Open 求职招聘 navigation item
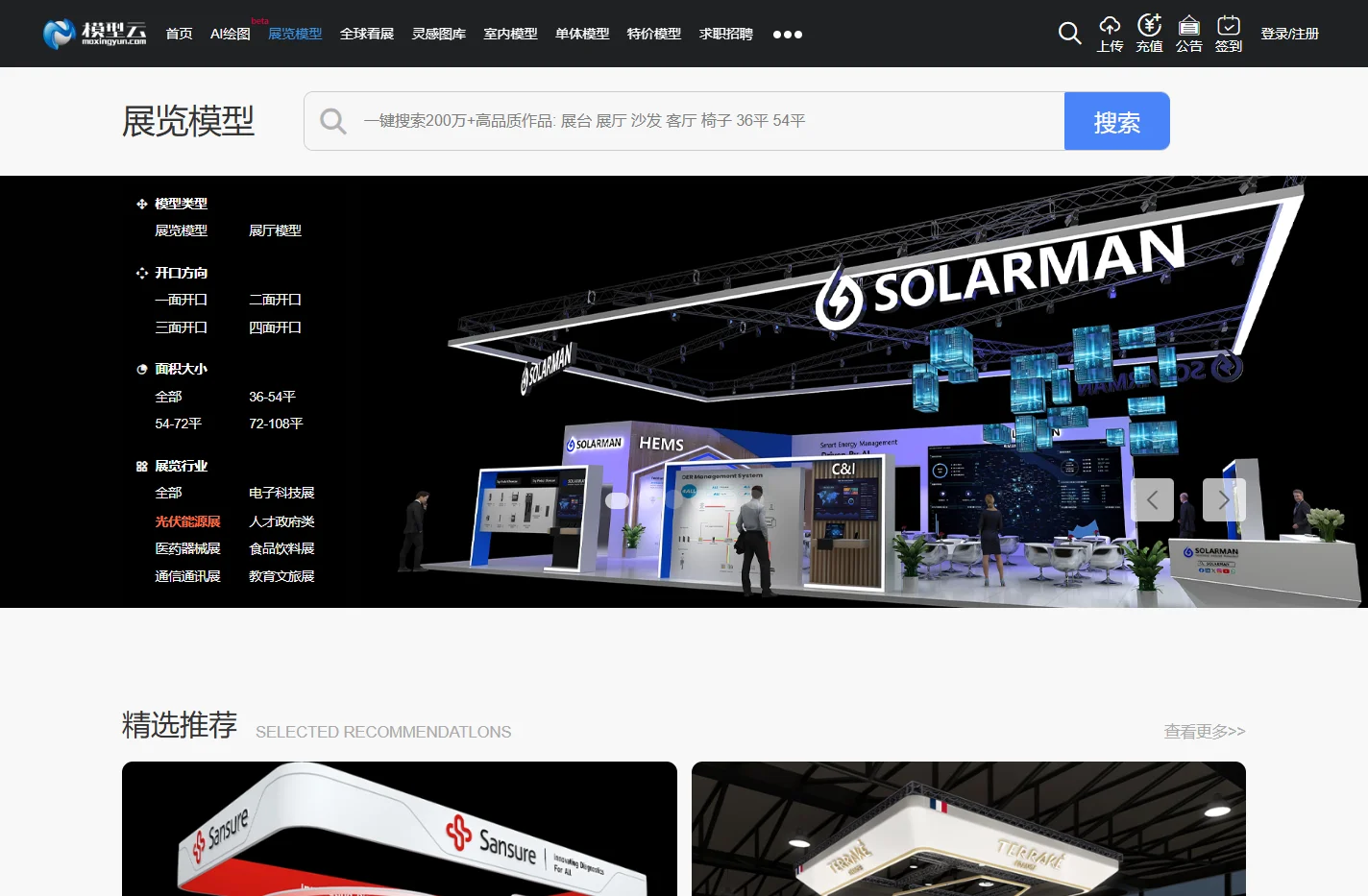Screen dimensions: 1368x896 click(x=726, y=34)
